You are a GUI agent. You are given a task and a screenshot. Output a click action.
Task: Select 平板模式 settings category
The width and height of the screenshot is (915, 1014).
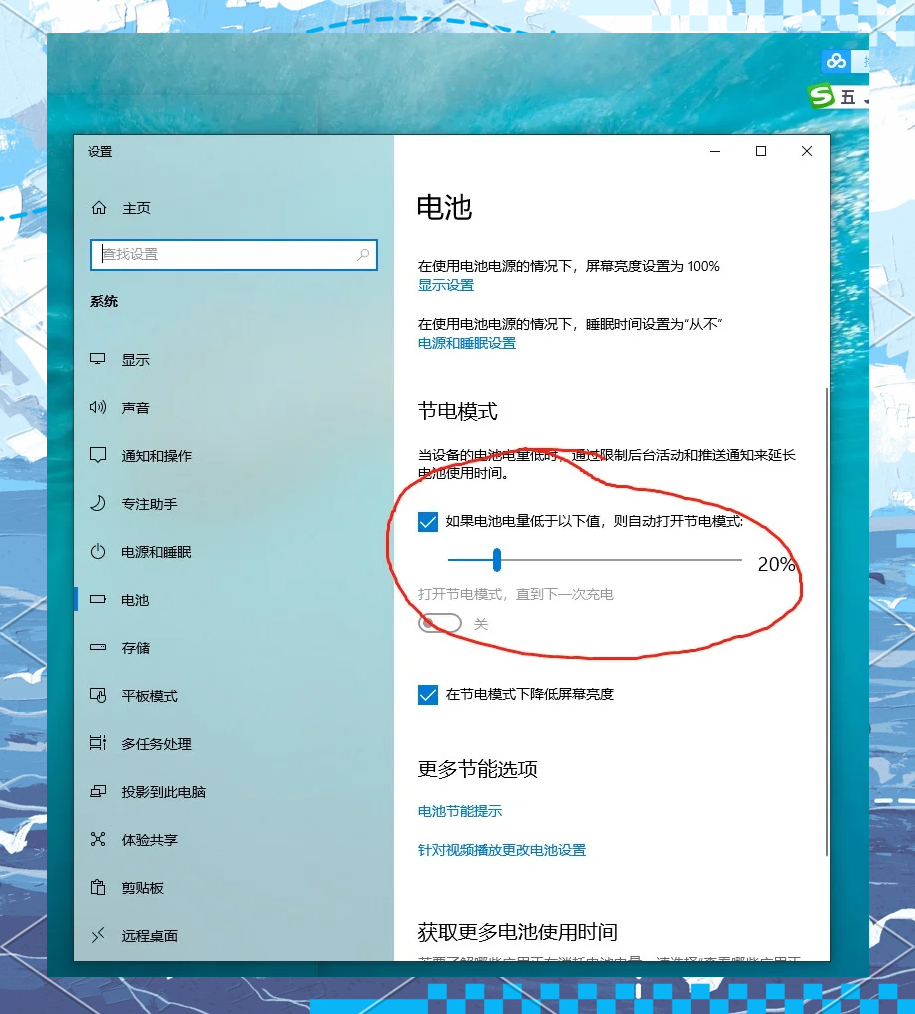149,696
